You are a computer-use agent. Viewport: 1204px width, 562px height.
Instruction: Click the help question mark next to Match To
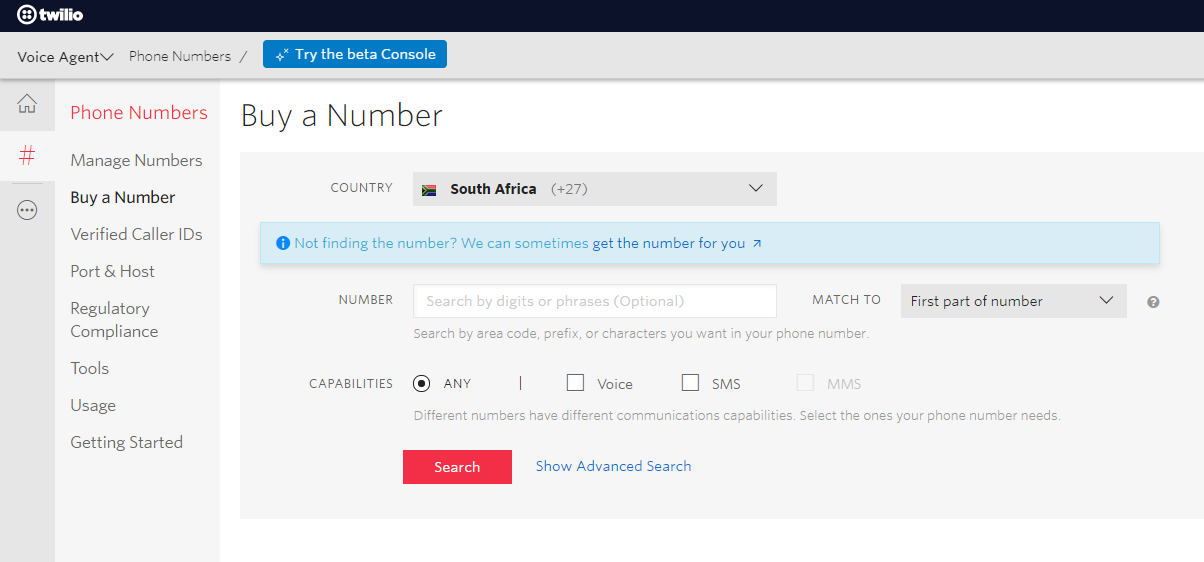click(1153, 302)
